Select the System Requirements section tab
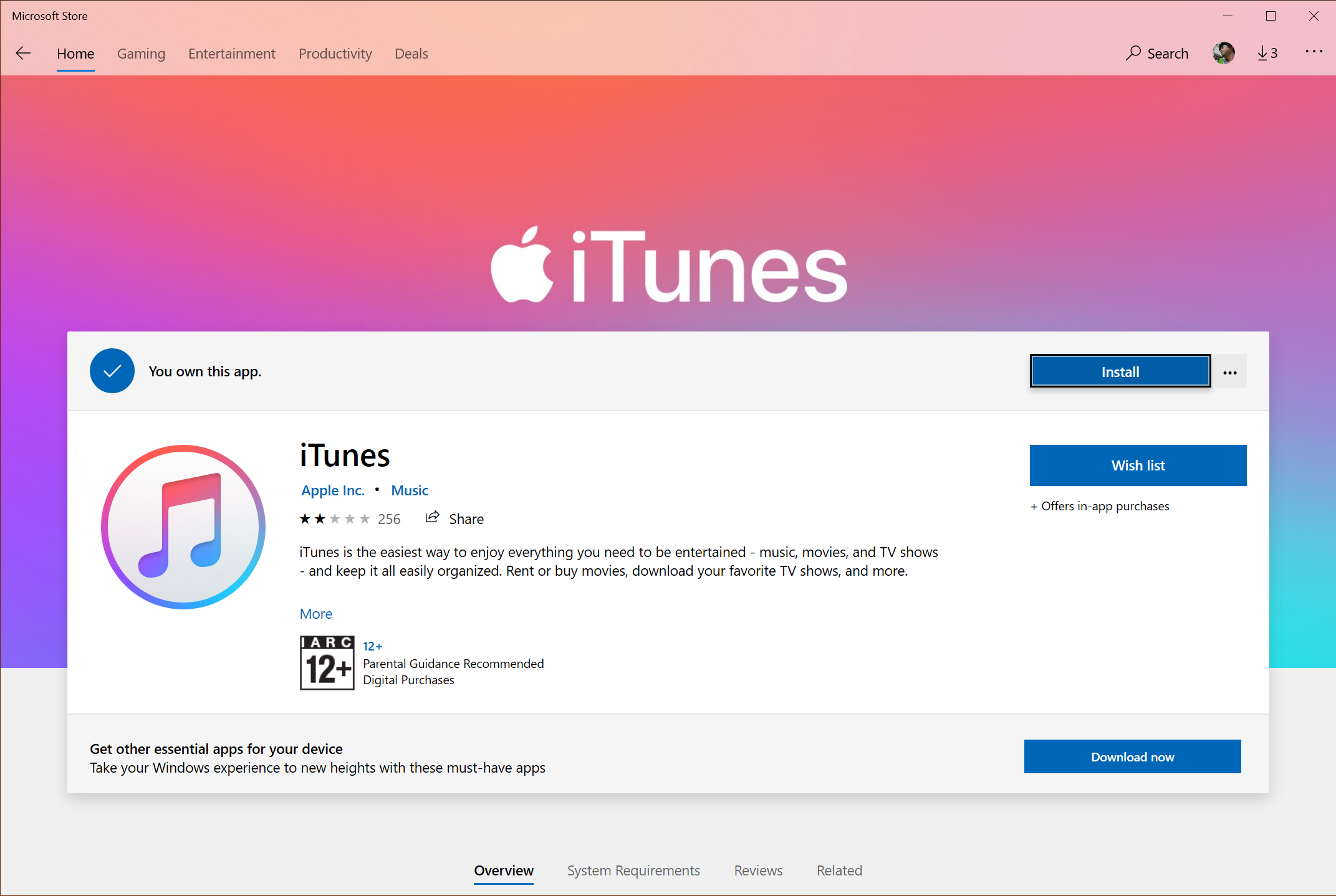Screen dimensions: 1336x896 [x=633, y=870]
